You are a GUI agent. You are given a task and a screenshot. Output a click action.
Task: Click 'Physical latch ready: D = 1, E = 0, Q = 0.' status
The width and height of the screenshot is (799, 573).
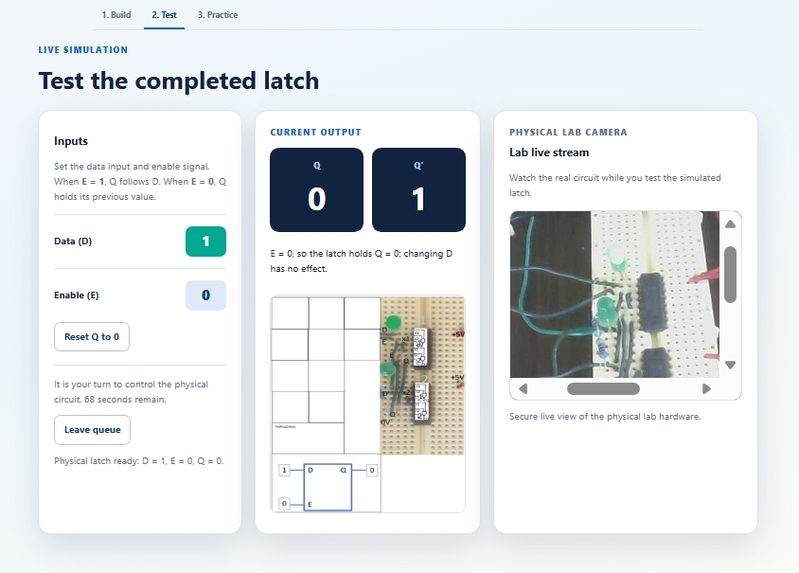pyautogui.click(x=139, y=461)
